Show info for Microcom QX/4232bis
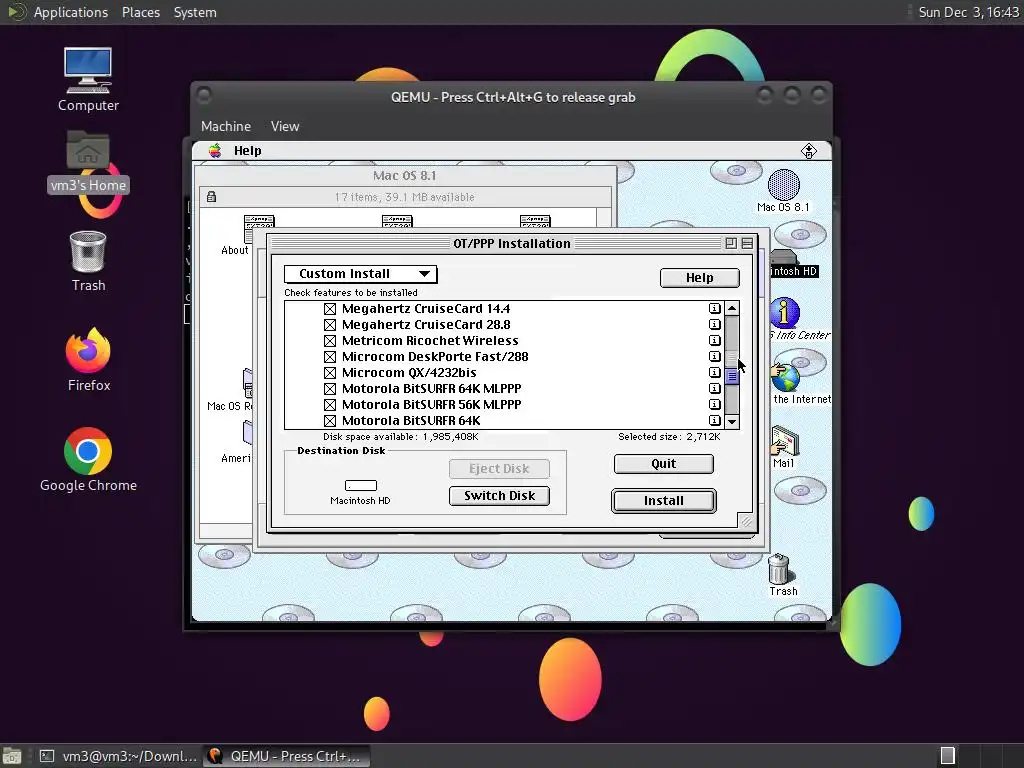The image size is (1024, 768). [x=714, y=372]
